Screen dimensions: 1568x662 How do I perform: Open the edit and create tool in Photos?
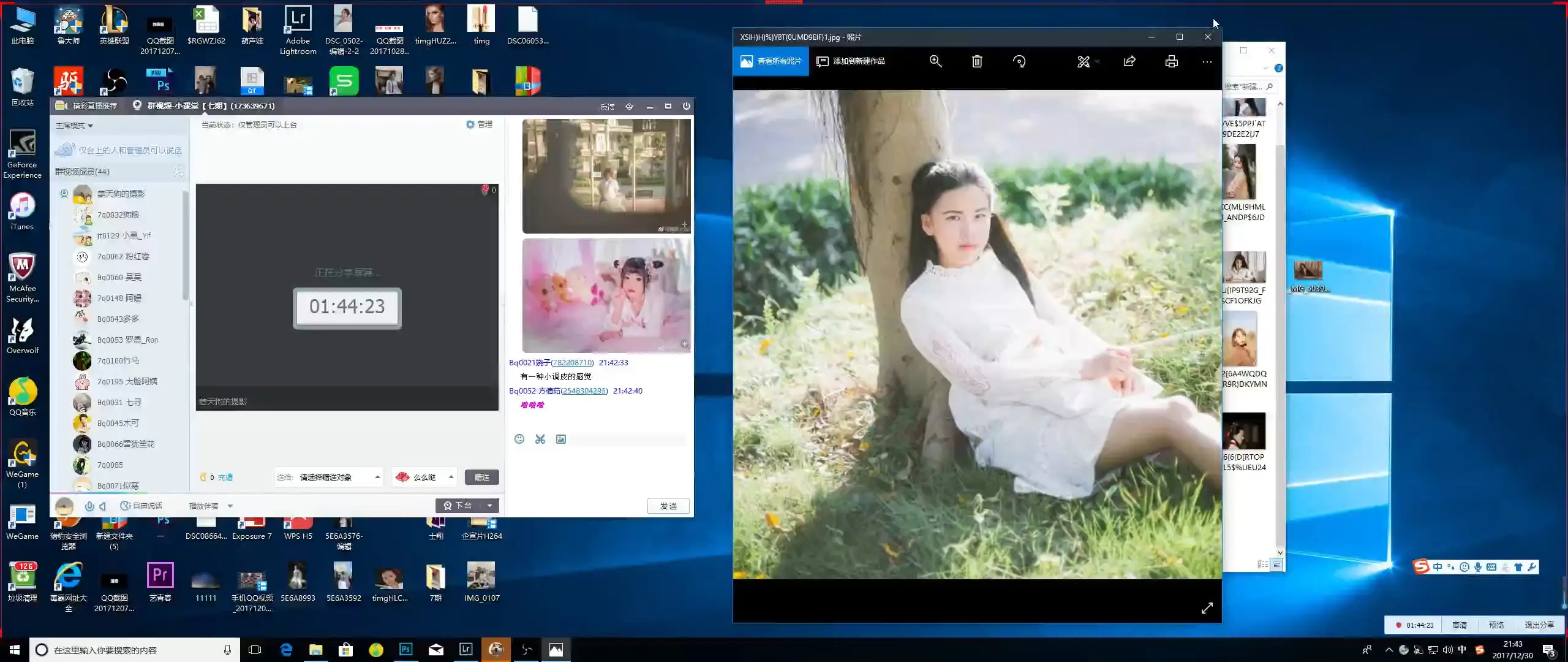pyautogui.click(x=1084, y=61)
